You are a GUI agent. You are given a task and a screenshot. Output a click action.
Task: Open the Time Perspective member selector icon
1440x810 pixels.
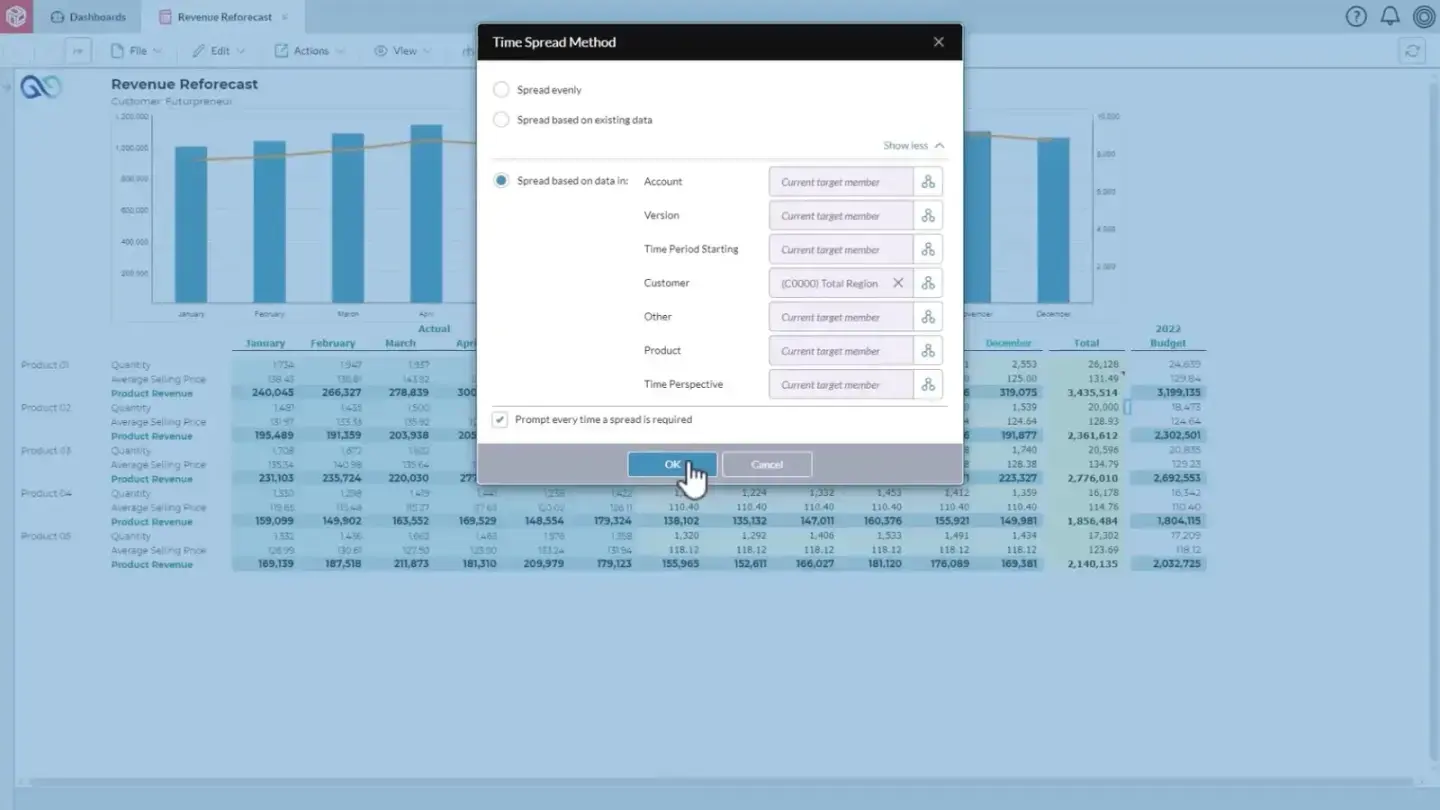tap(927, 384)
